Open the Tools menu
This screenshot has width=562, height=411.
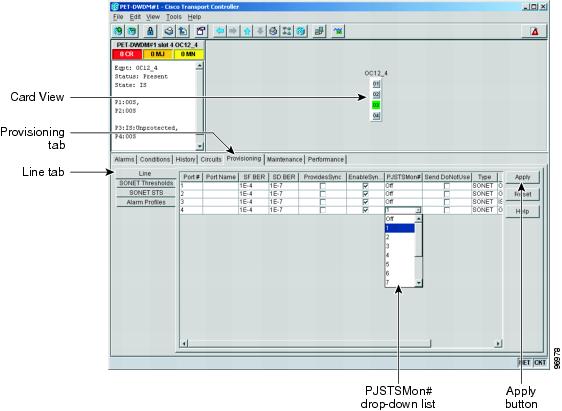pos(173,17)
